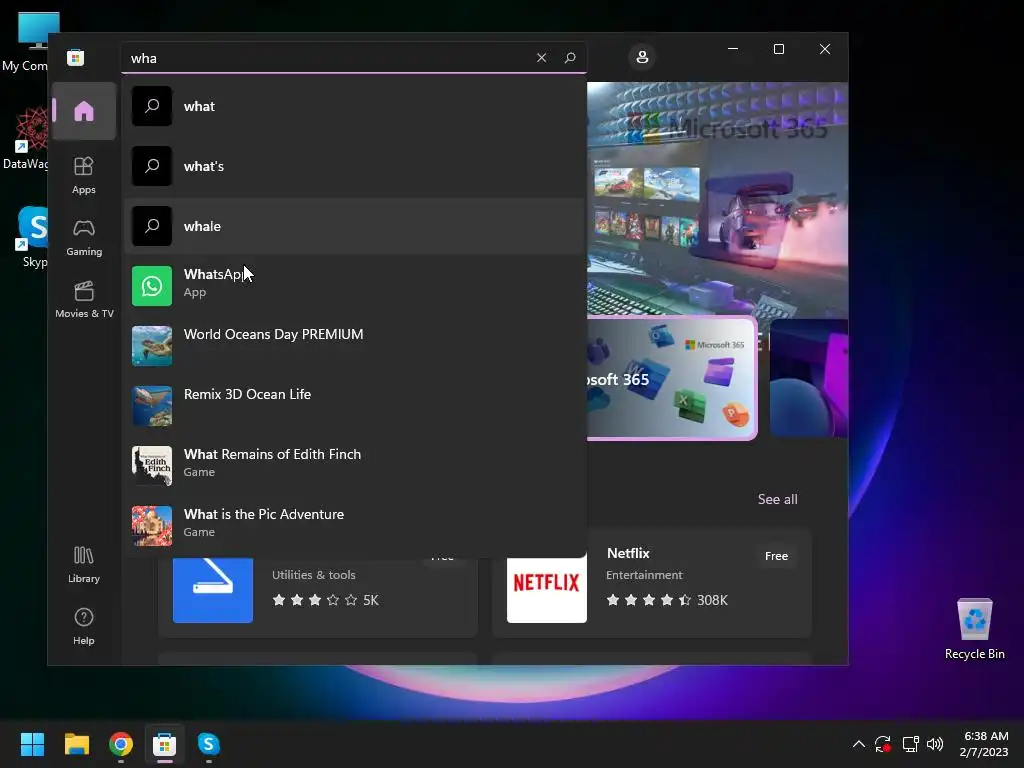Open Remix 3D Ocean Life result
Image resolution: width=1024 pixels, height=768 pixels.
[354, 406]
